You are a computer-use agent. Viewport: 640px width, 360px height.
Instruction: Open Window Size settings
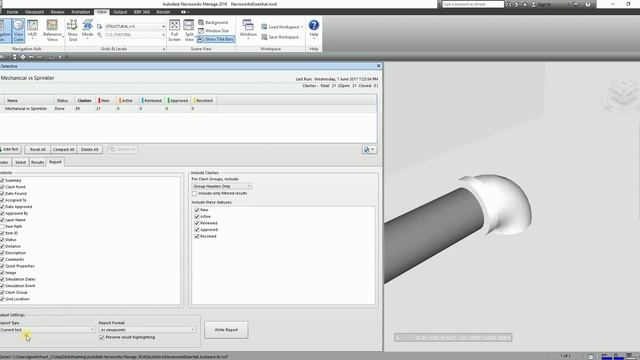(213, 31)
